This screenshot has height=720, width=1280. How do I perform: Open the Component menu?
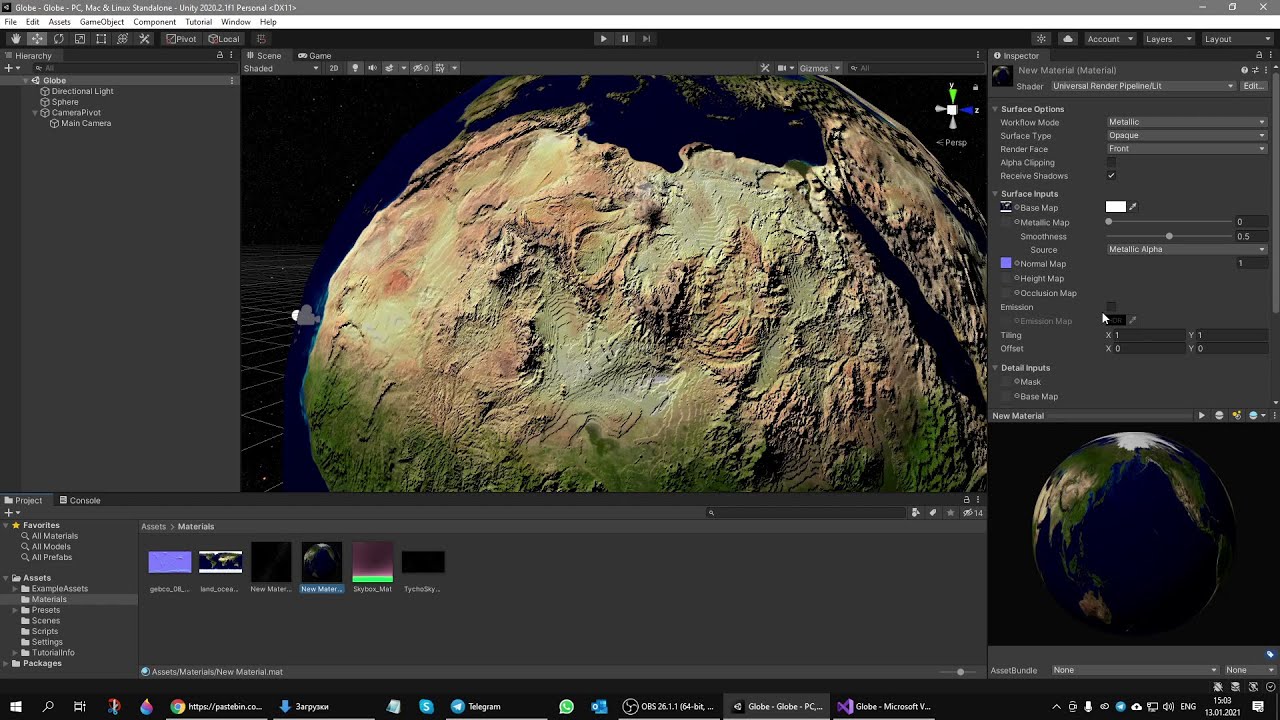(x=154, y=22)
